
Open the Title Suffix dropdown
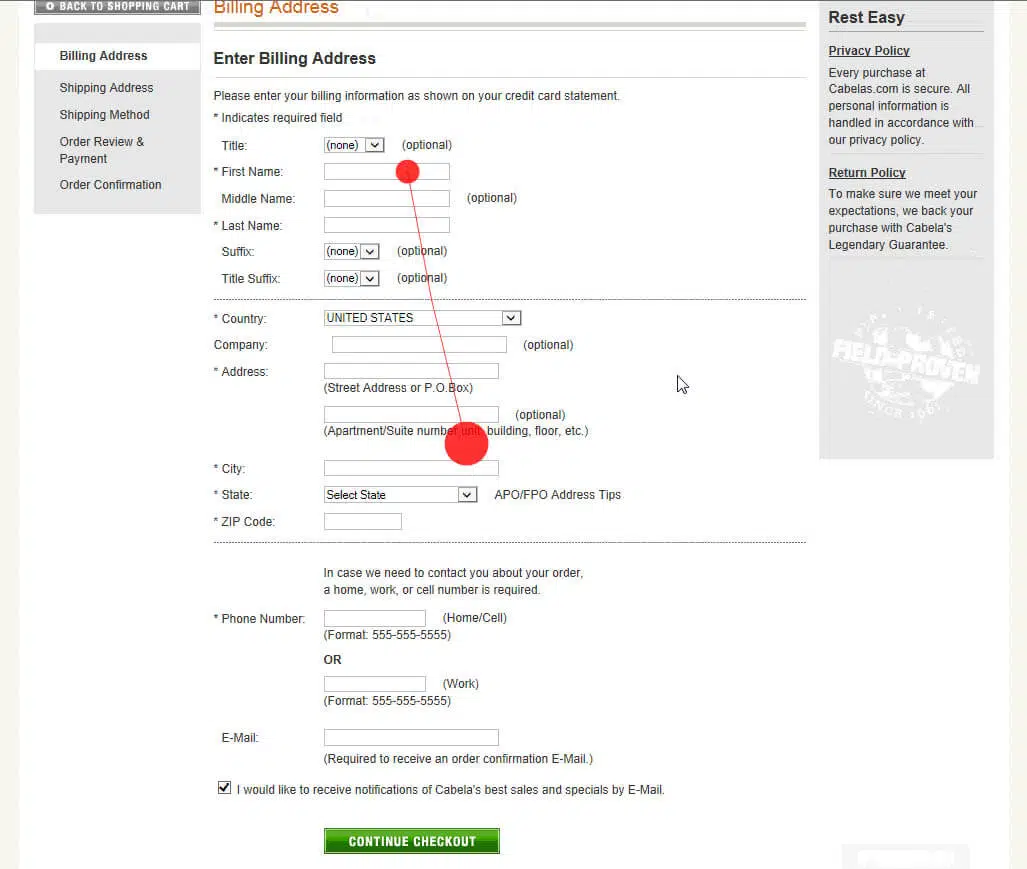coord(351,279)
